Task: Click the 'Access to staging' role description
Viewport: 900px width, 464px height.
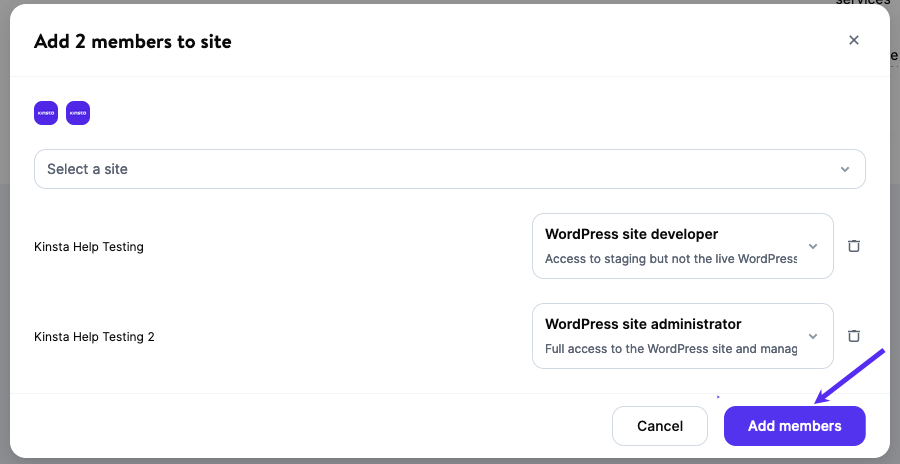Action: 670,259
